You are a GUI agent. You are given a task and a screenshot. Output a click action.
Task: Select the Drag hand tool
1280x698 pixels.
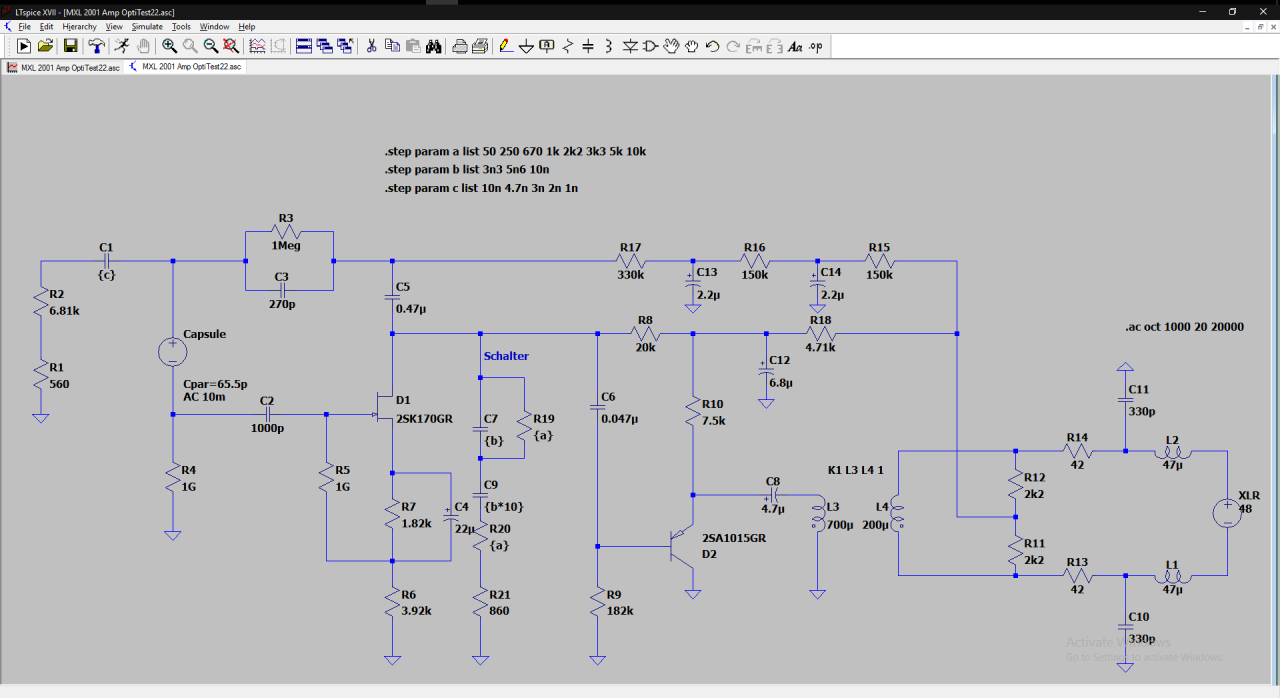(x=692, y=46)
